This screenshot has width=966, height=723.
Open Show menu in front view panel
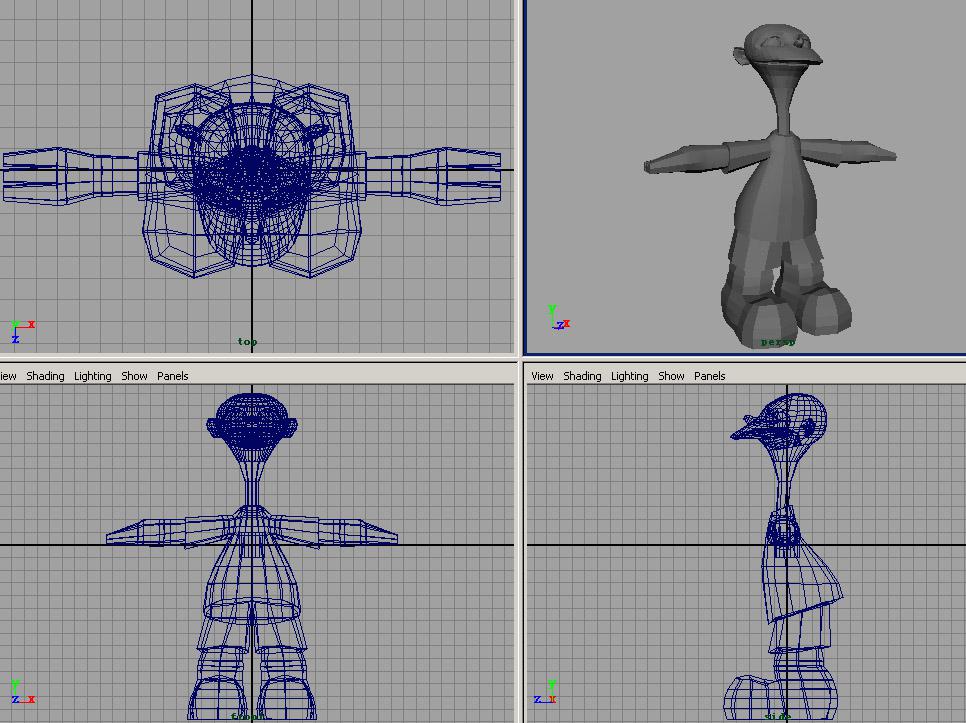(x=134, y=376)
